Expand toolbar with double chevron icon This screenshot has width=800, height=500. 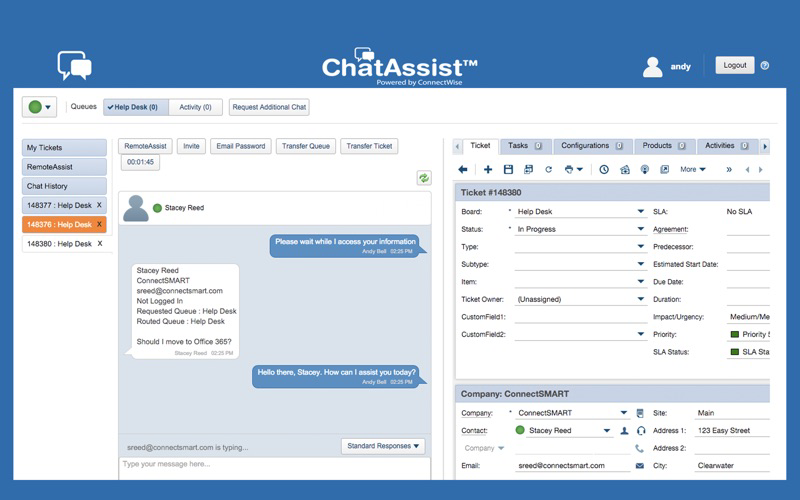coord(729,169)
